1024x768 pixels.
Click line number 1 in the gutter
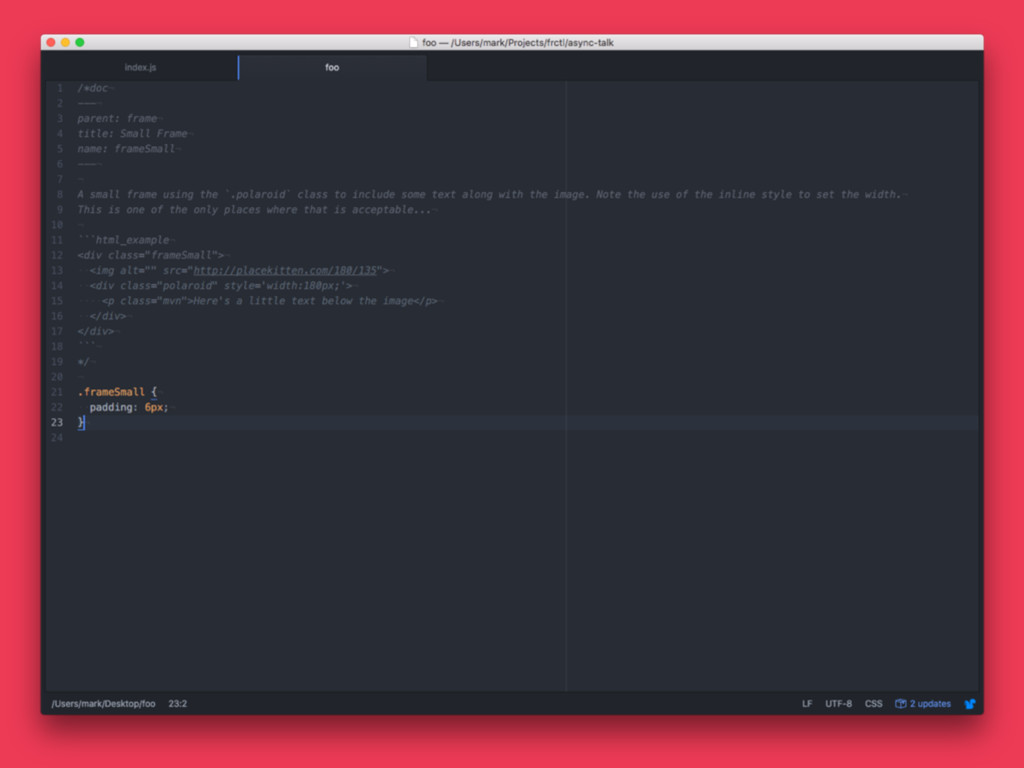[x=60, y=88]
